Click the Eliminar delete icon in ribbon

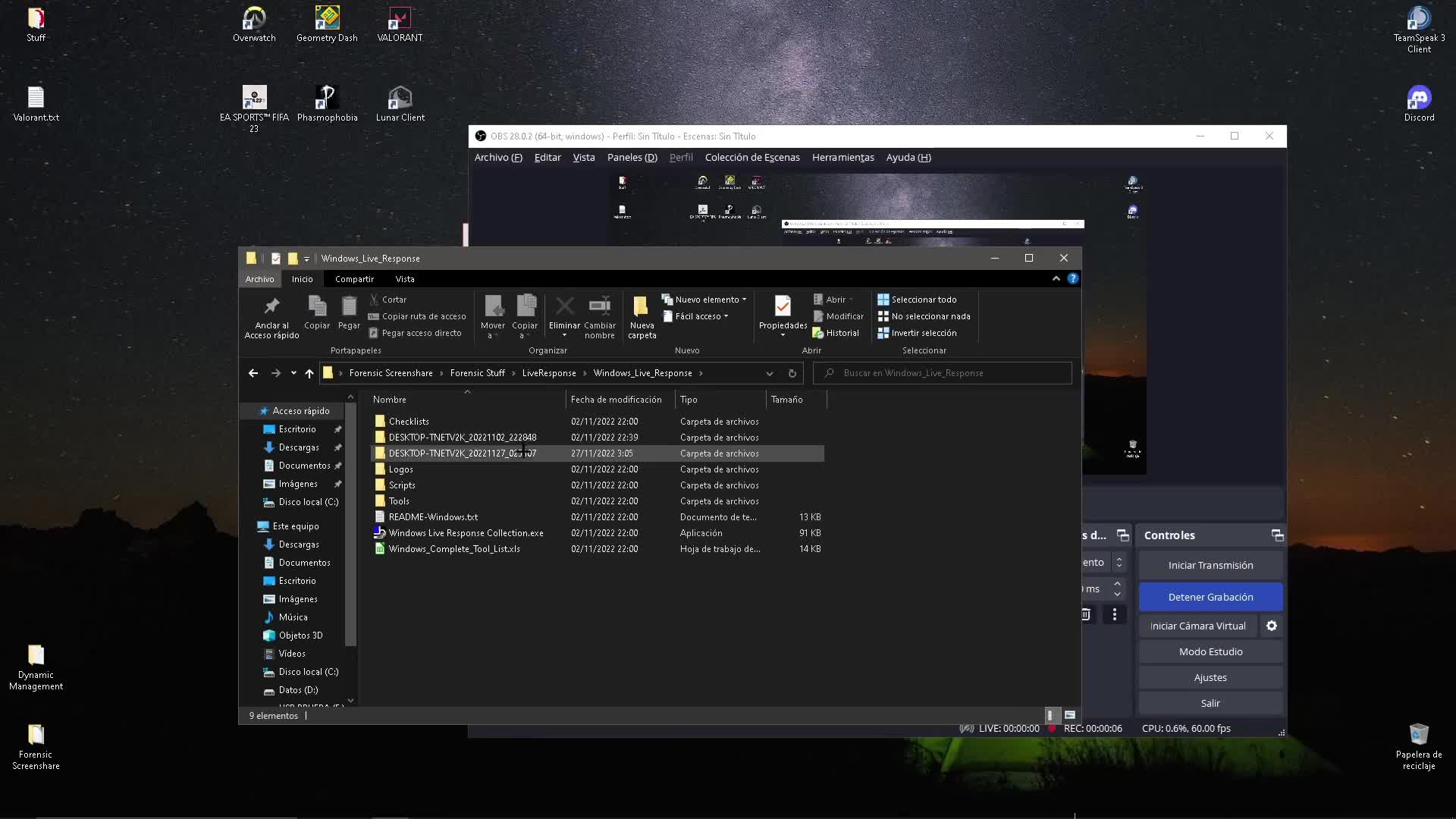click(564, 306)
